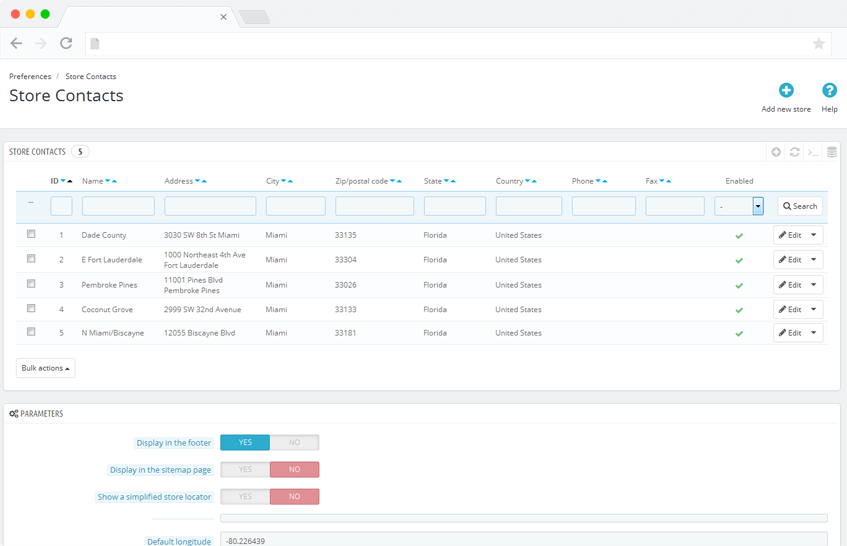Focus the Address filter input field

coord(210,206)
